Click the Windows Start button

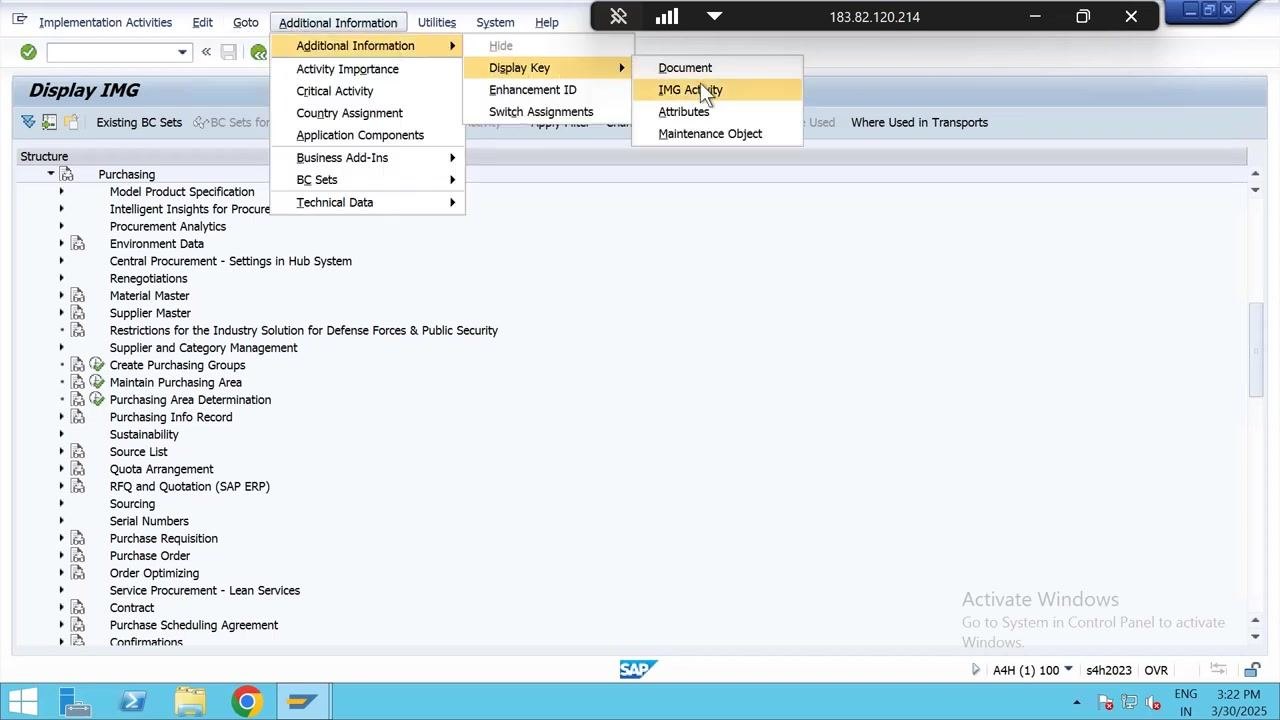(x=24, y=701)
